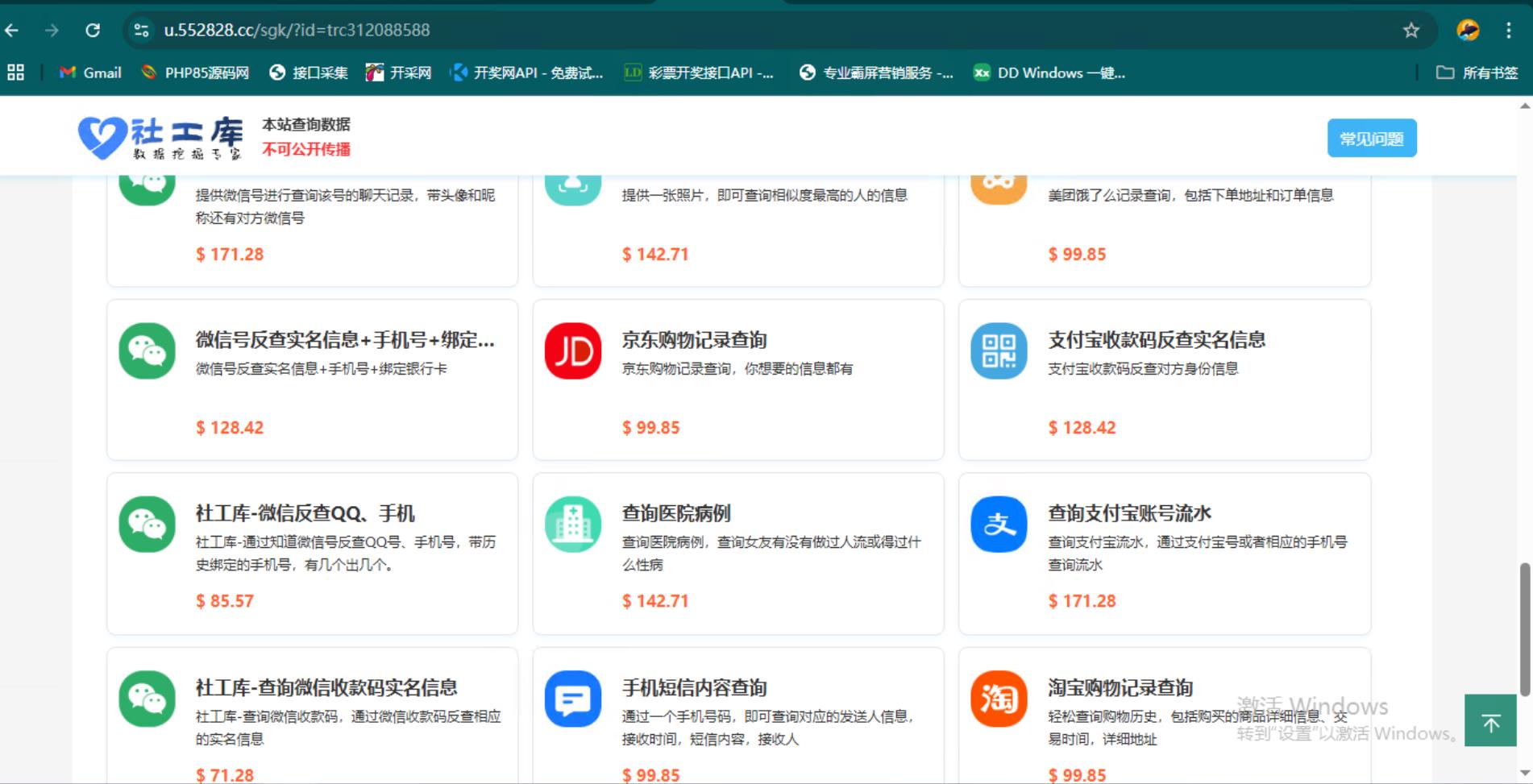Bookmark this page with the star icon
Image resolution: width=1533 pixels, height=784 pixels.
pos(1410,31)
